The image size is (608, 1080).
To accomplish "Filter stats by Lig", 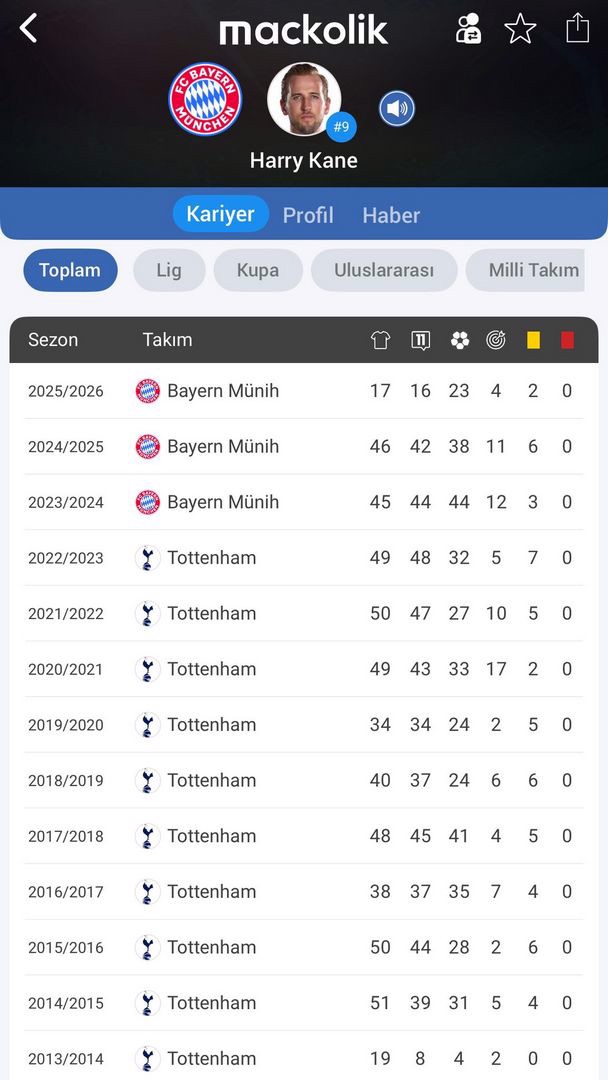I will 169,270.
